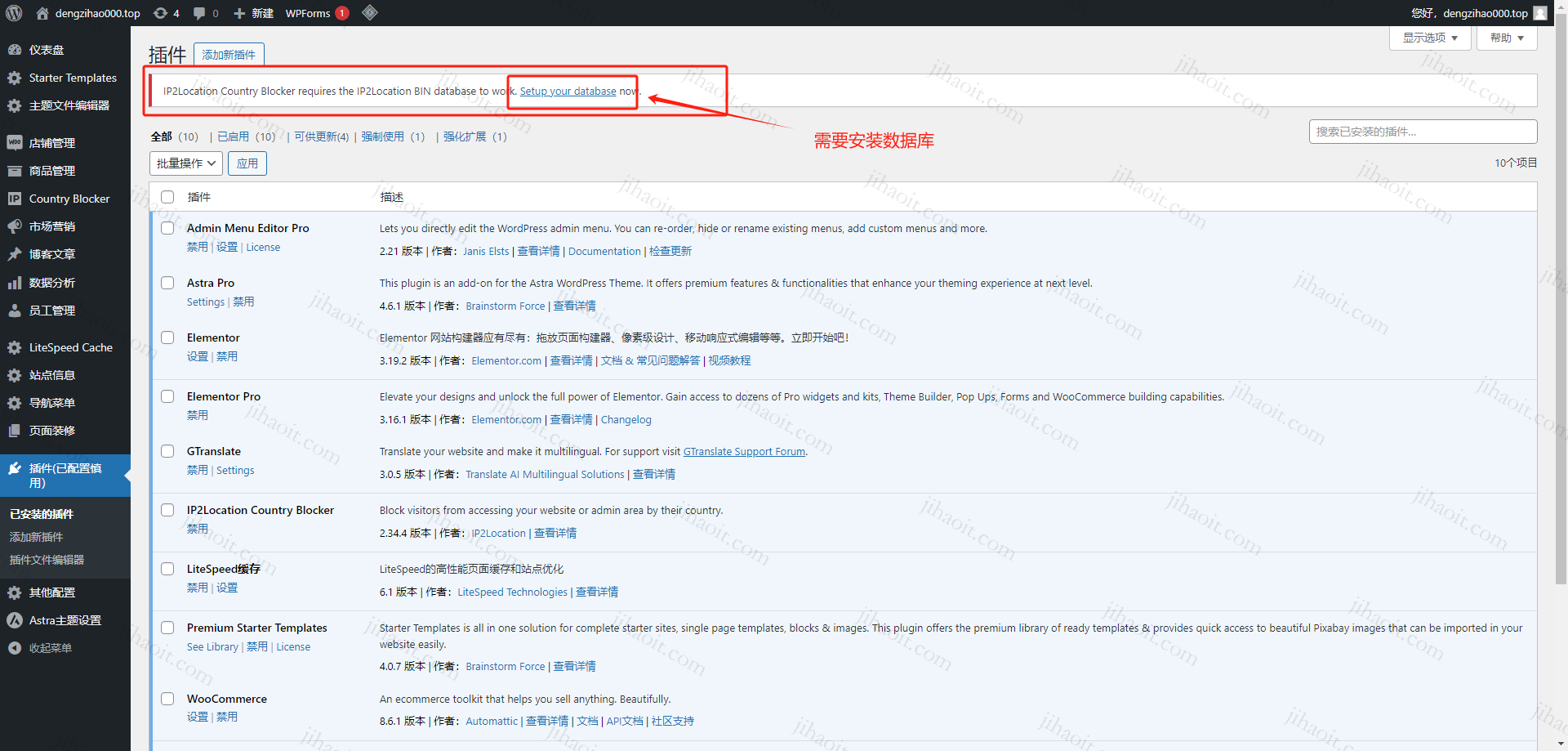The height and width of the screenshot is (751, 1568).
Task: Check the Premium Starter Templates checkbox
Action: pos(167,628)
